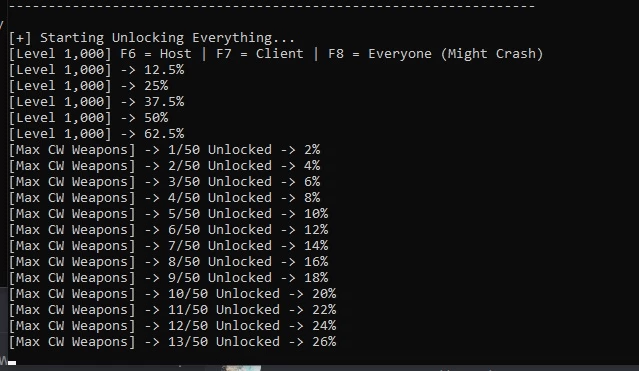Click the blinking console cursor
Screen dimensions: 639x371
coord(12,362)
